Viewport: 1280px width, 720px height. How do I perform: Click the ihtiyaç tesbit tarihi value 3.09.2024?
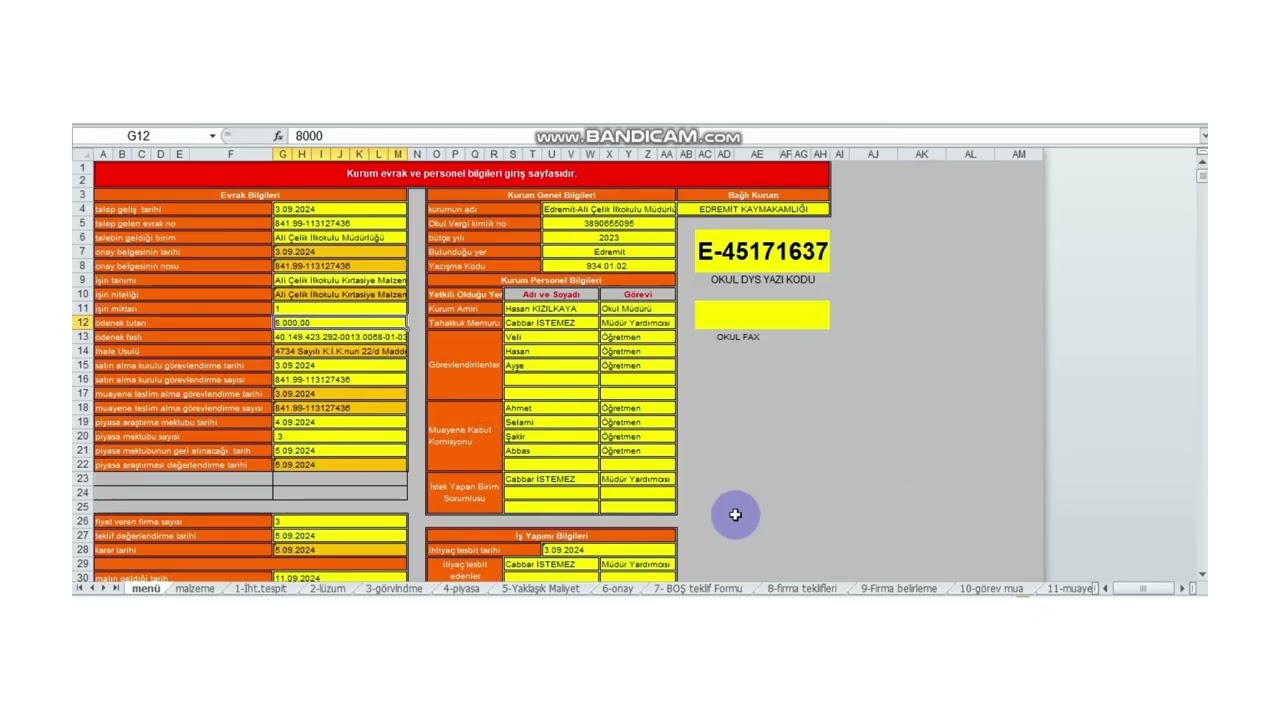609,550
